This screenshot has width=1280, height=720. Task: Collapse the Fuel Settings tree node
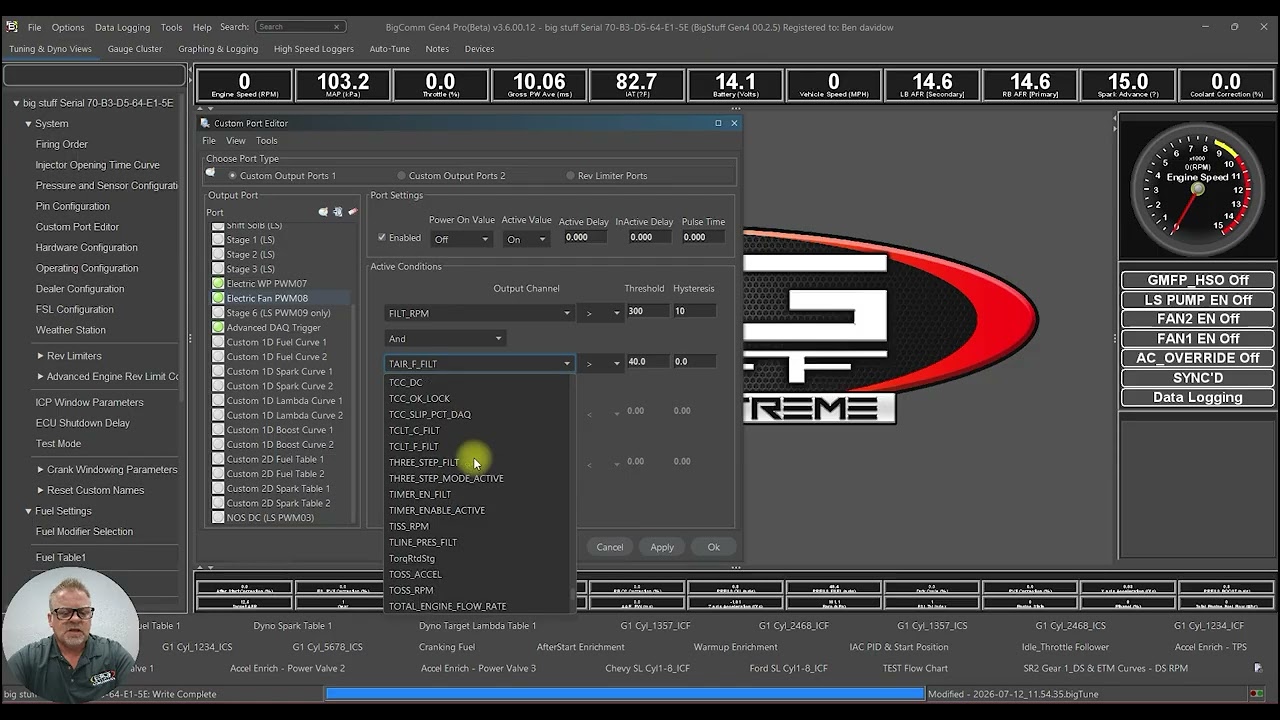tap(28, 511)
